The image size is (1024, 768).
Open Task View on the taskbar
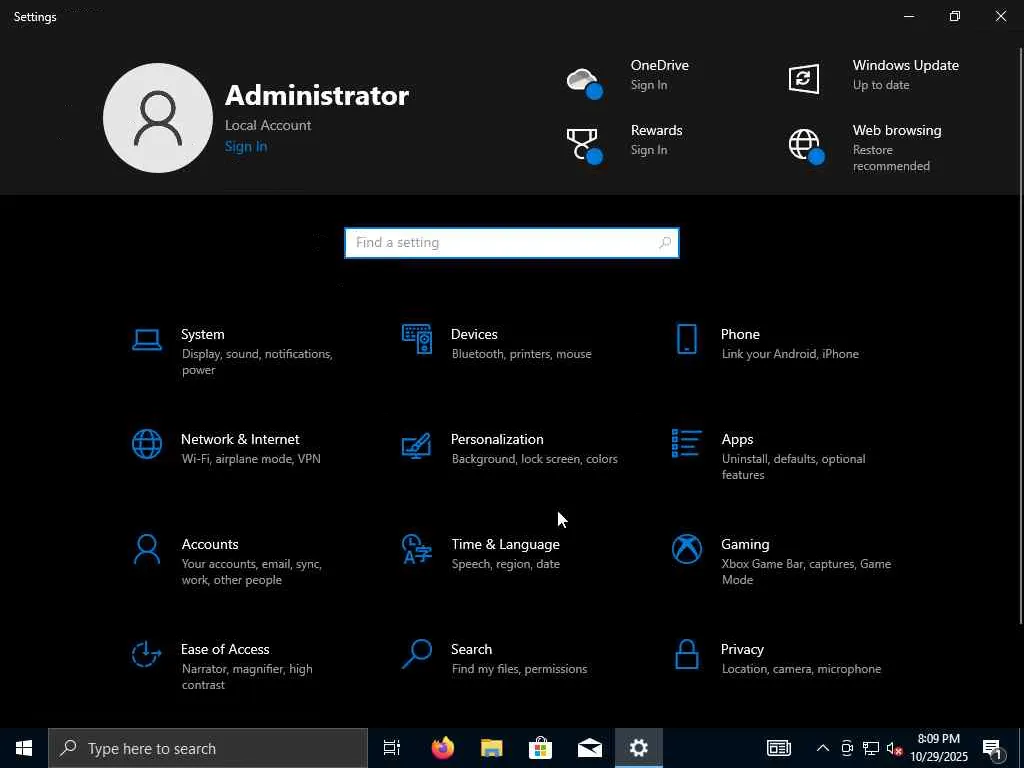(392, 748)
